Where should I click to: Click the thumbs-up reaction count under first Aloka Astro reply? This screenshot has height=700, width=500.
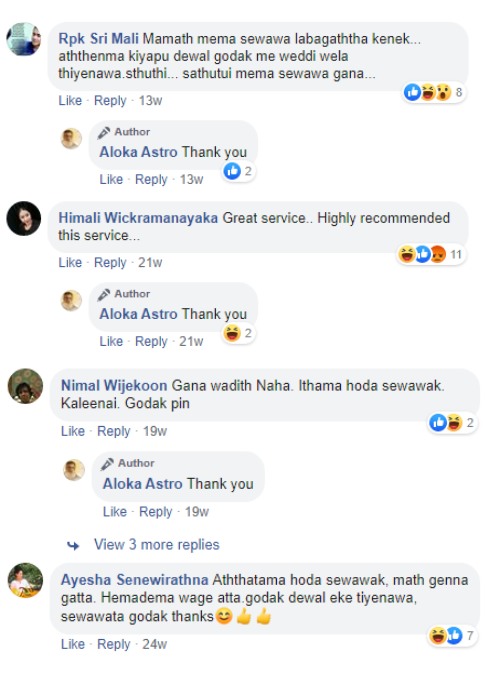tap(239, 171)
